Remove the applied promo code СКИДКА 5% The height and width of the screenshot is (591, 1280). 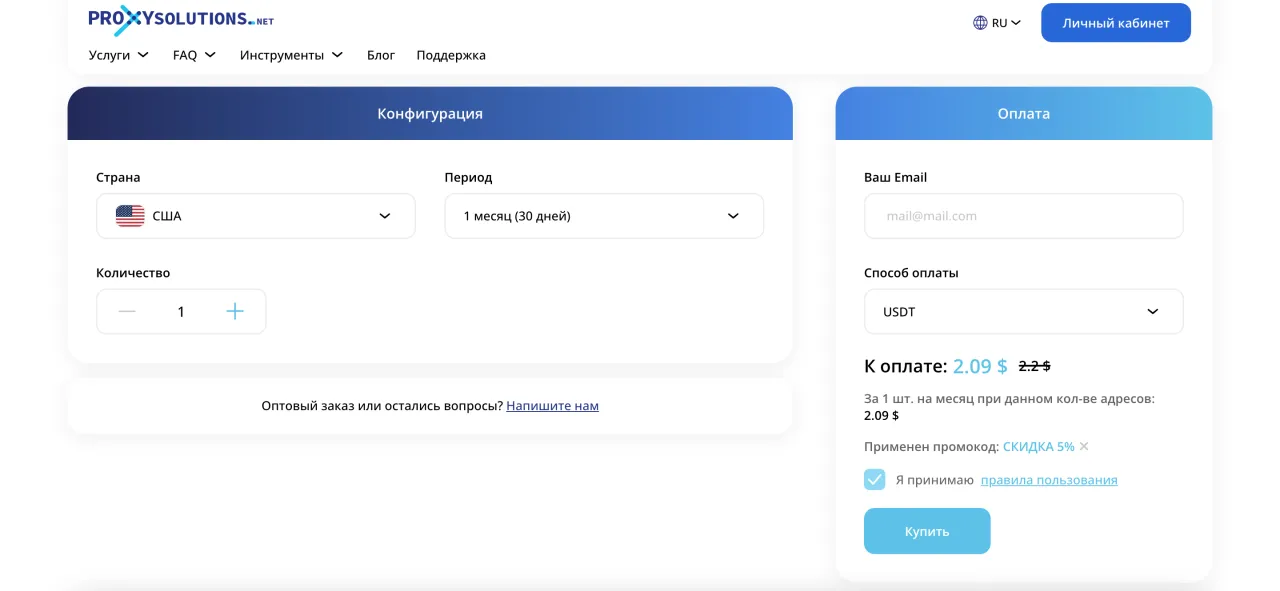tap(1084, 447)
